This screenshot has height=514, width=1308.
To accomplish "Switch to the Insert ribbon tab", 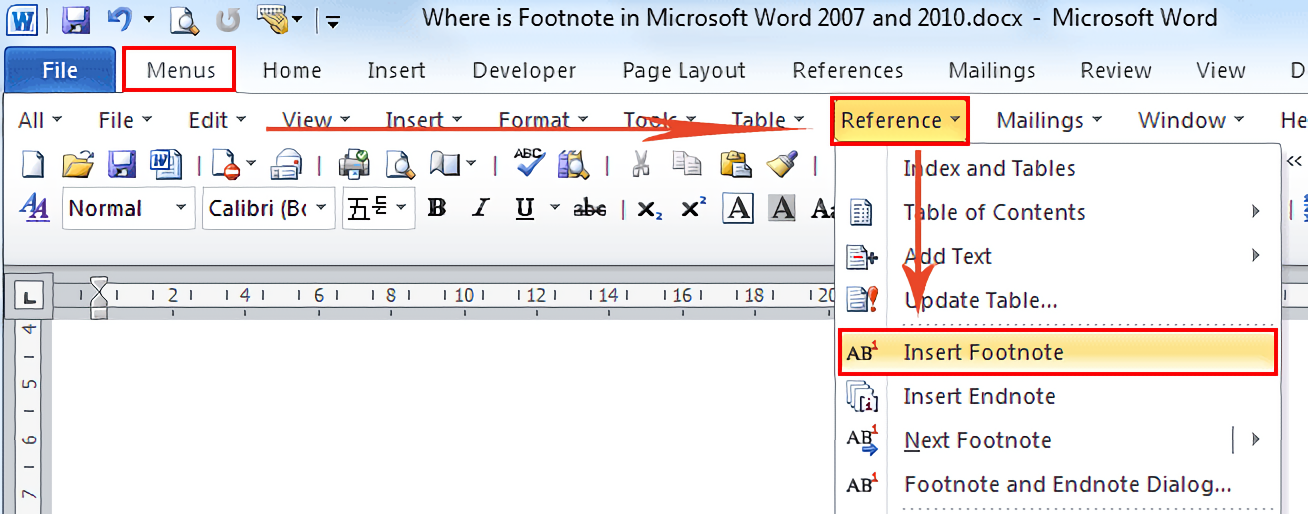I will [396, 70].
